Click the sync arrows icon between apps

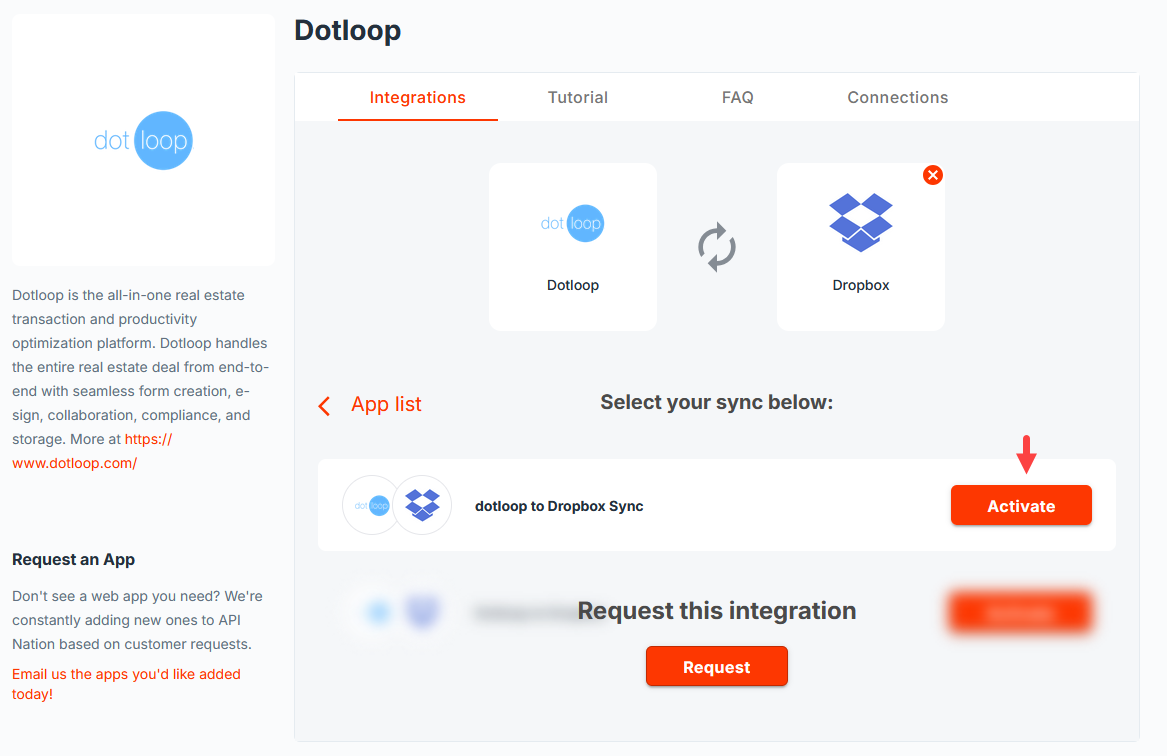click(717, 247)
